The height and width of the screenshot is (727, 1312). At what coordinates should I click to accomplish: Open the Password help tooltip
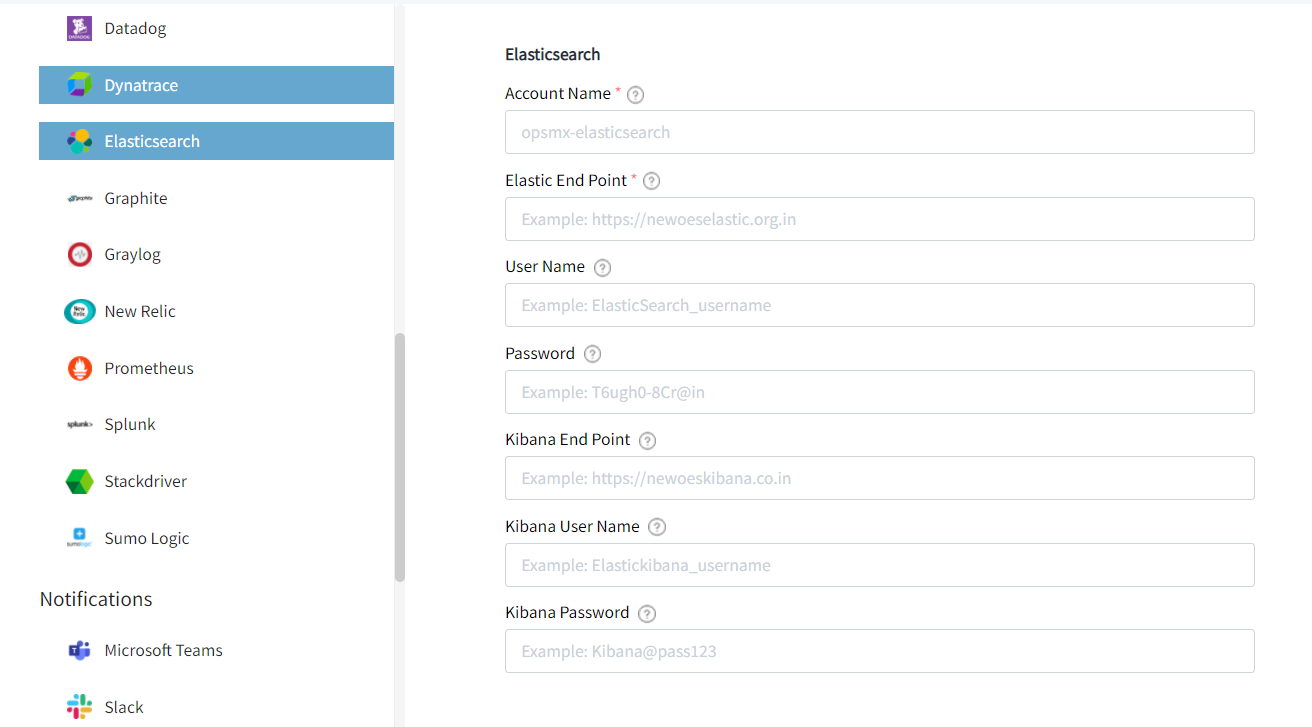pos(592,354)
